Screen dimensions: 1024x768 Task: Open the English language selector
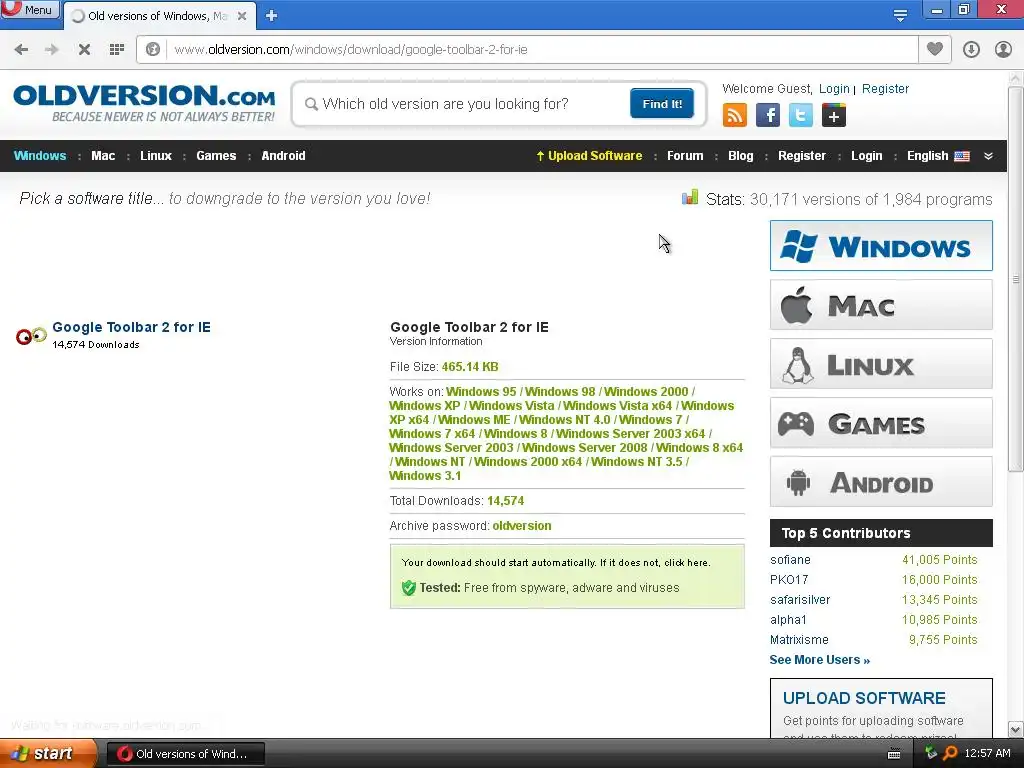(938, 156)
